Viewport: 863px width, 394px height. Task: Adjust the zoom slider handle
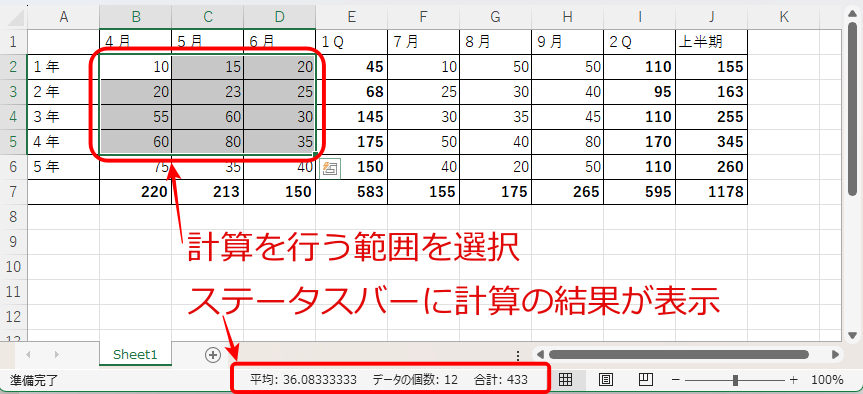(x=735, y=379)
